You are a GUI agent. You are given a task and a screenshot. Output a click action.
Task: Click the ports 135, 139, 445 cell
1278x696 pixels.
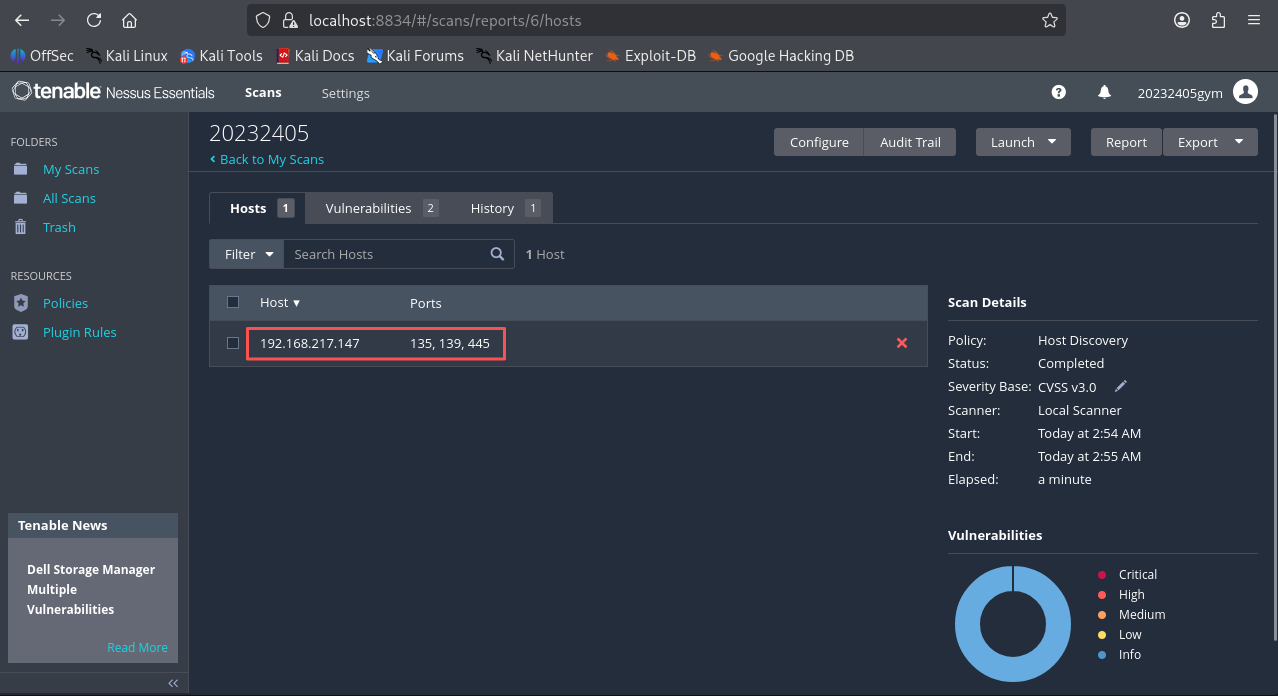(x=450, y=343)
